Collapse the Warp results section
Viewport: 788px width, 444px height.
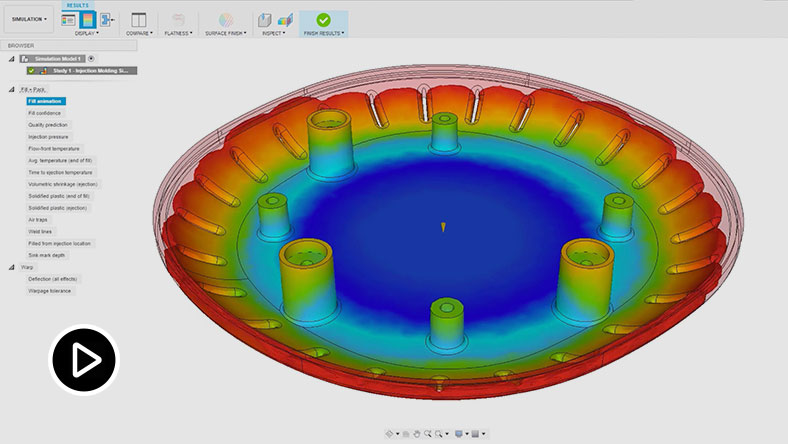click(x=13, y=267)
